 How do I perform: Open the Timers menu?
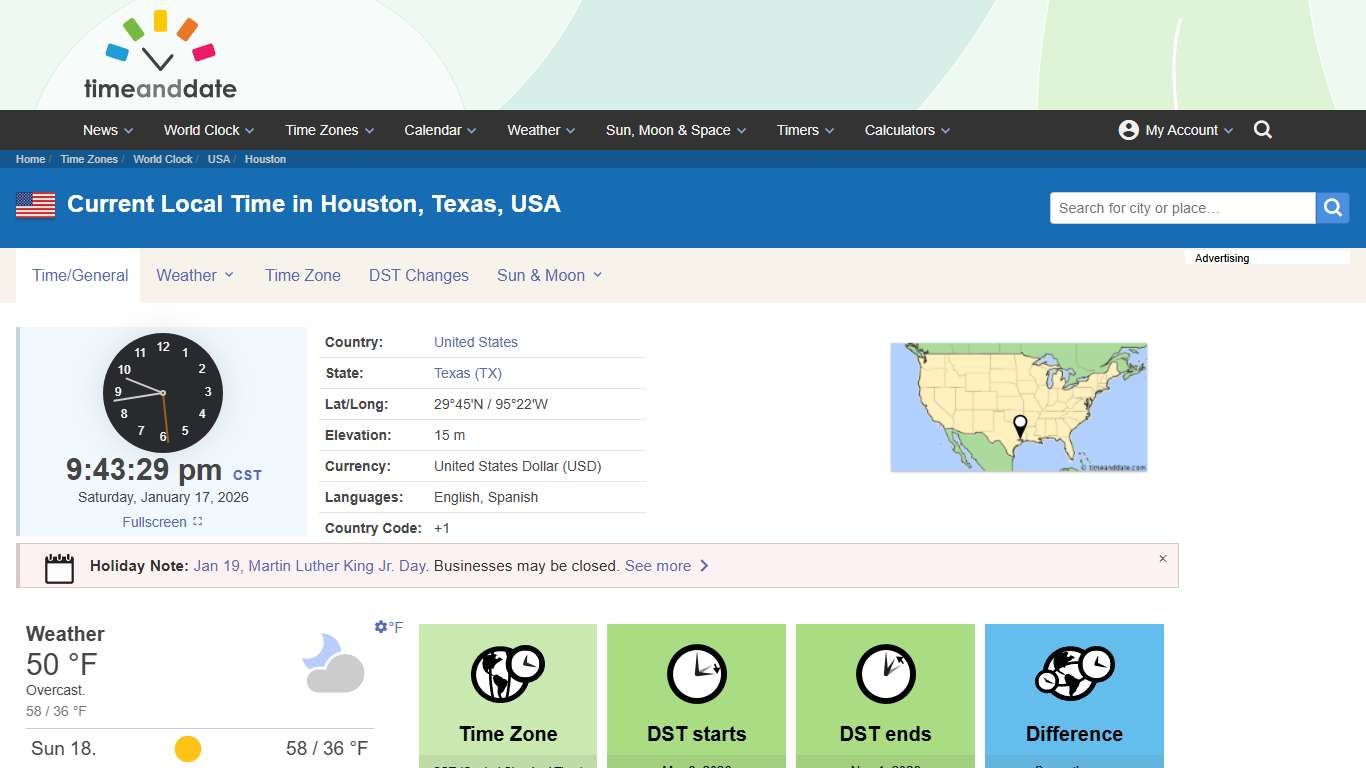804,130
